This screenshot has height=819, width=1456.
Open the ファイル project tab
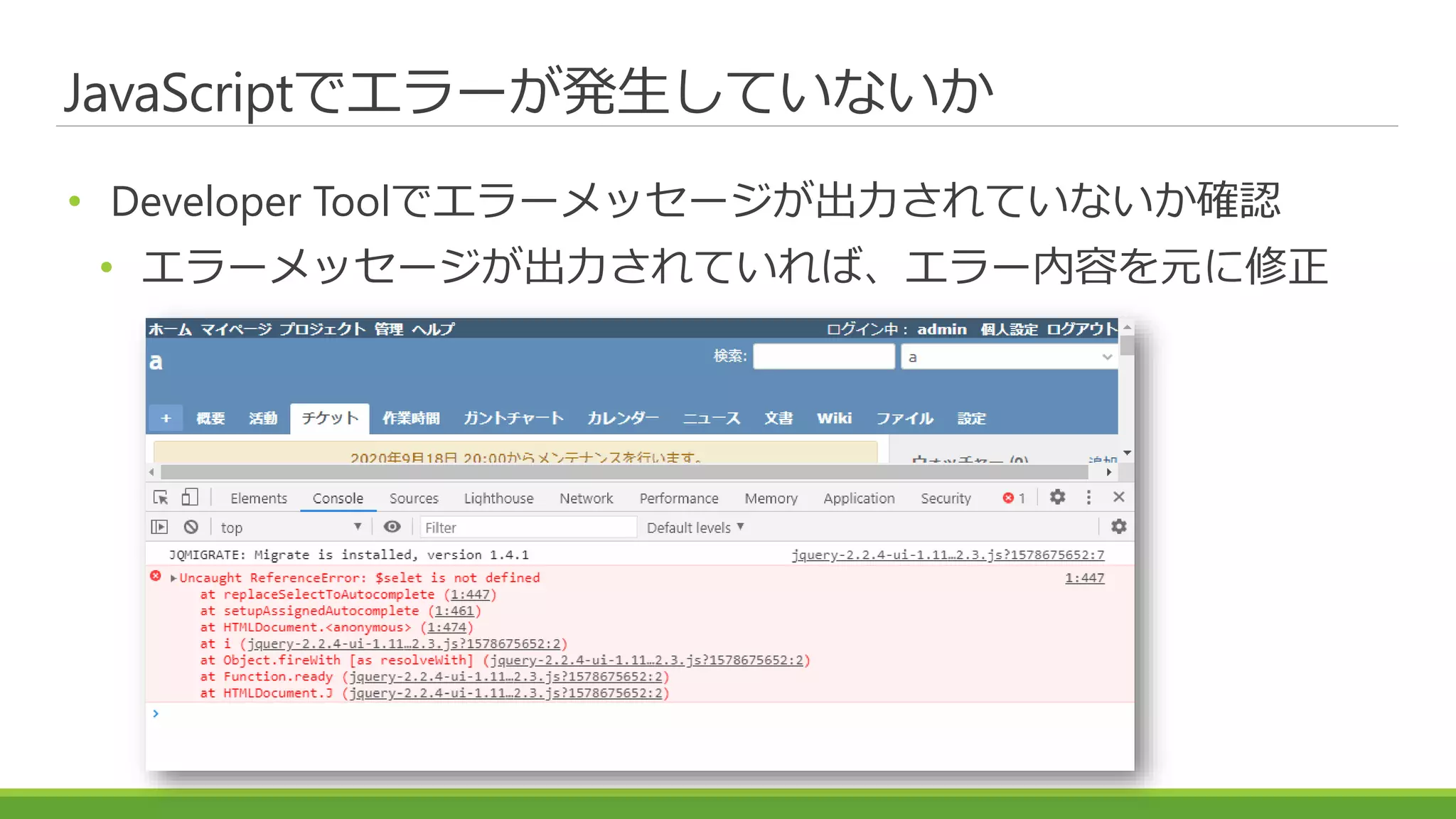(x=904, y=418)
